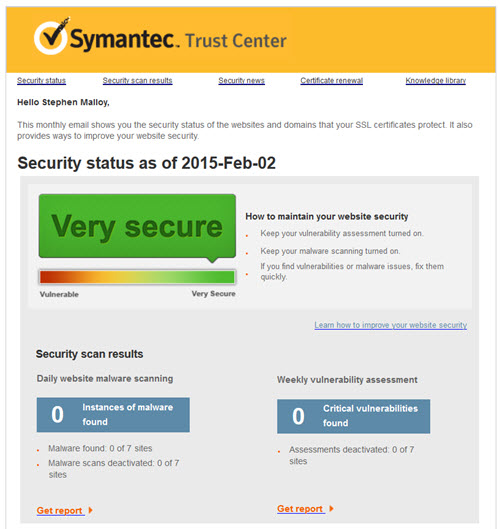500x529 pixels.
Task: Click the arrow beside malware Get report
Action: (90, 510)
